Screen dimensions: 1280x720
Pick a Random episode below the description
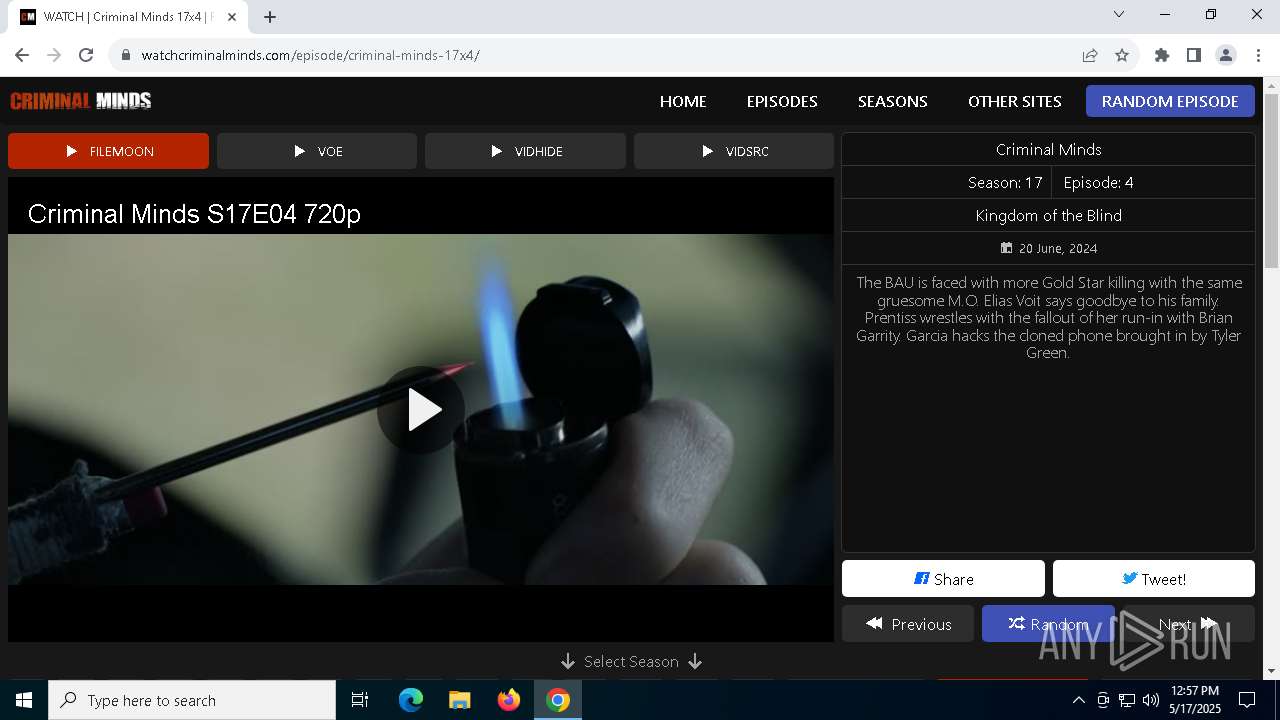tap(1048, 624)
